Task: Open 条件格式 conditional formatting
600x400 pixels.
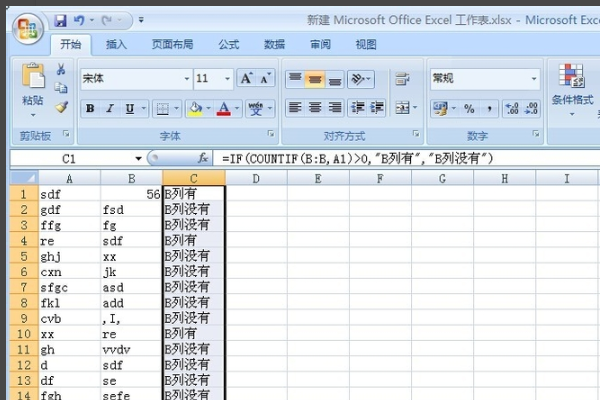Action: point(572,89)
